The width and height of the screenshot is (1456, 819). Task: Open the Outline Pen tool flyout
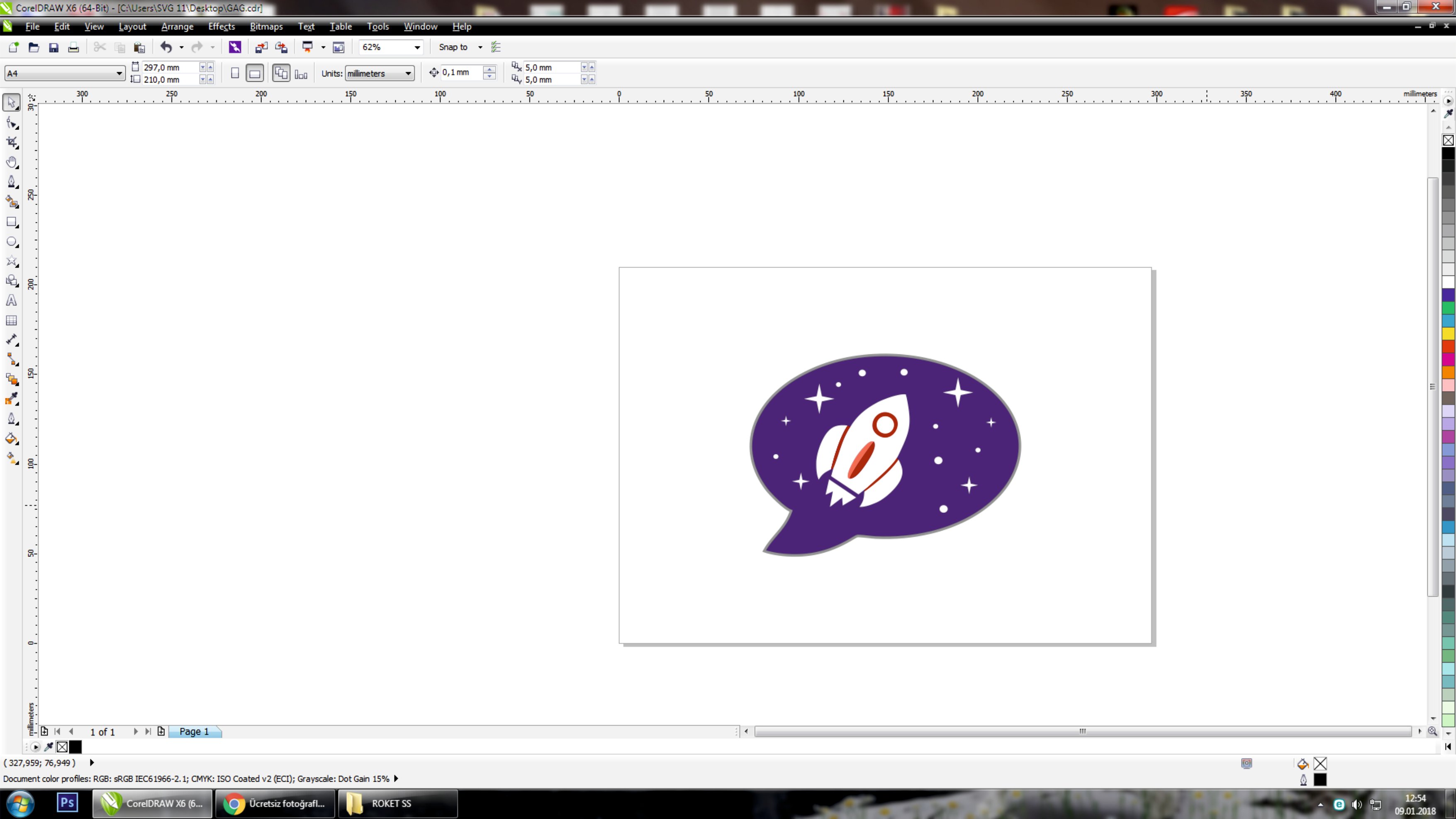point(11,419)
